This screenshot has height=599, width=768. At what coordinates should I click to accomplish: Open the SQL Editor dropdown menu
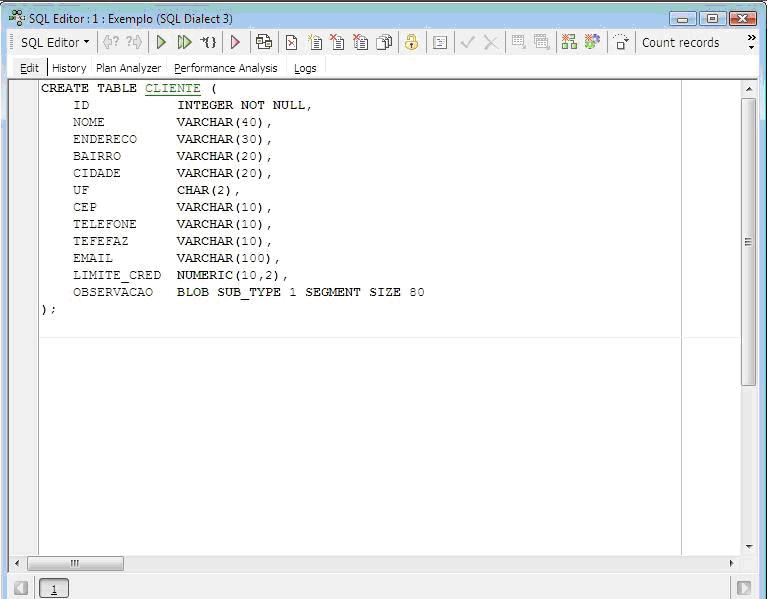[55, 42]
